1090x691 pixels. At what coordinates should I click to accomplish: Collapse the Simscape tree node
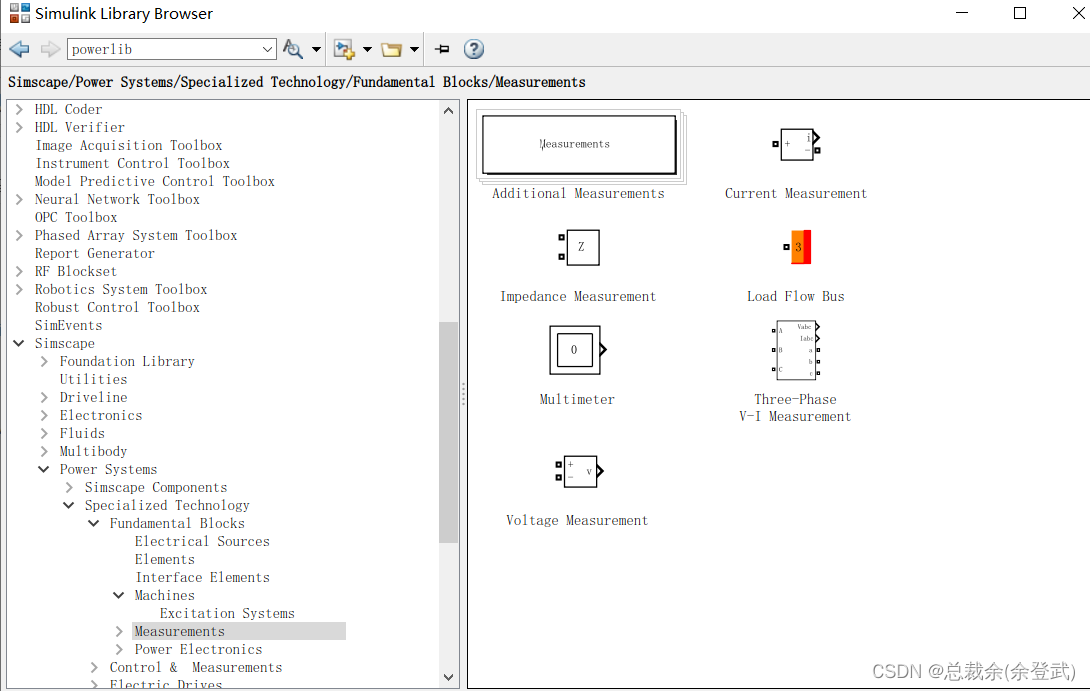pos(19,343)
